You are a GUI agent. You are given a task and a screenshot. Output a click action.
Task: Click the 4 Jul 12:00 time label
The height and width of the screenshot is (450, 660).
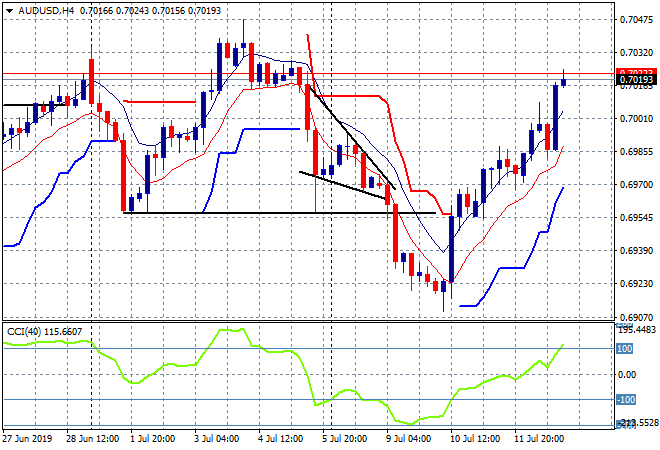280,439
